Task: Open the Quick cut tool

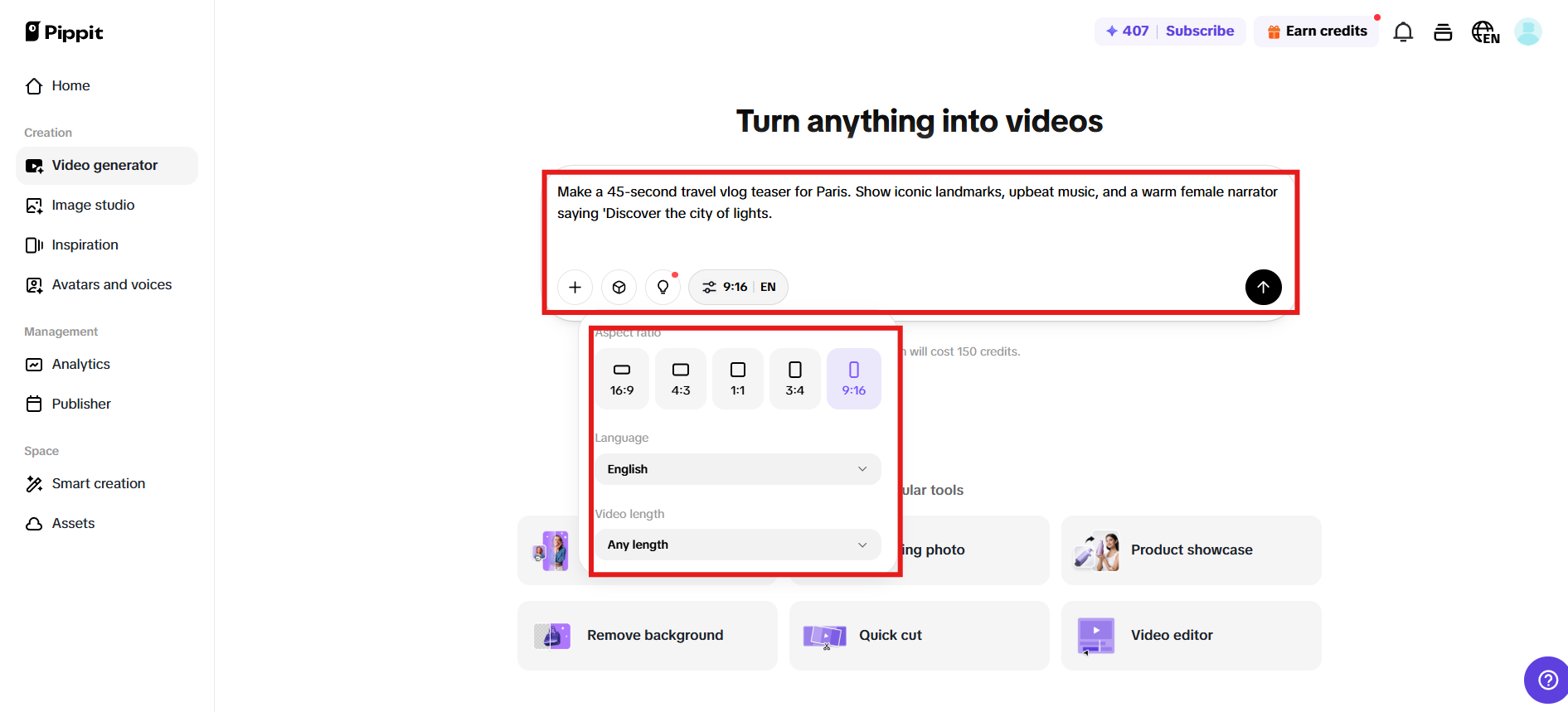Action: [x=920, y=636]
